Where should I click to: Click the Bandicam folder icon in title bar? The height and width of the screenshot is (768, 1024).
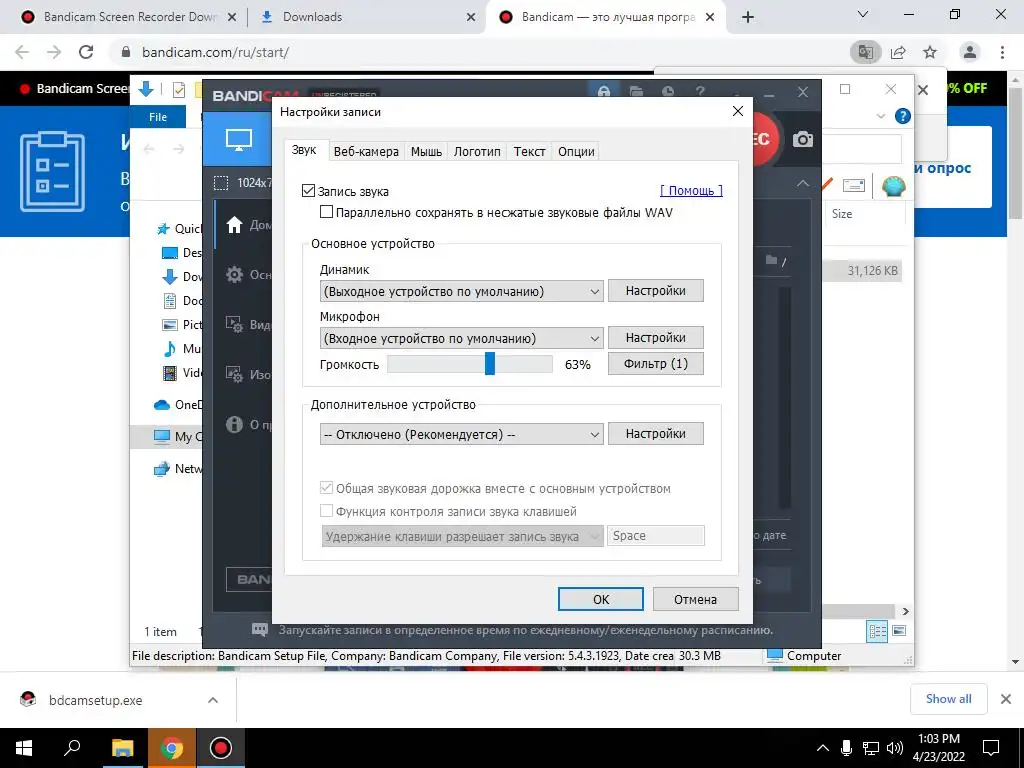[x=636, y=92]
